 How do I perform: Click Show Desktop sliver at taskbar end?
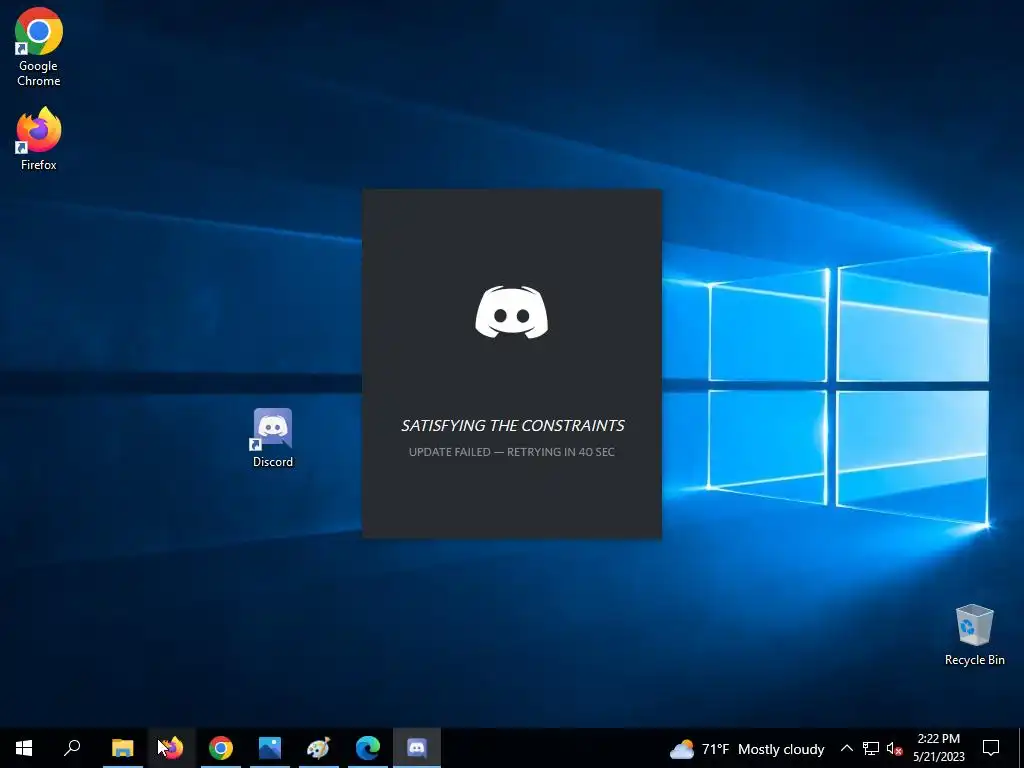(x=1021, y=748)
